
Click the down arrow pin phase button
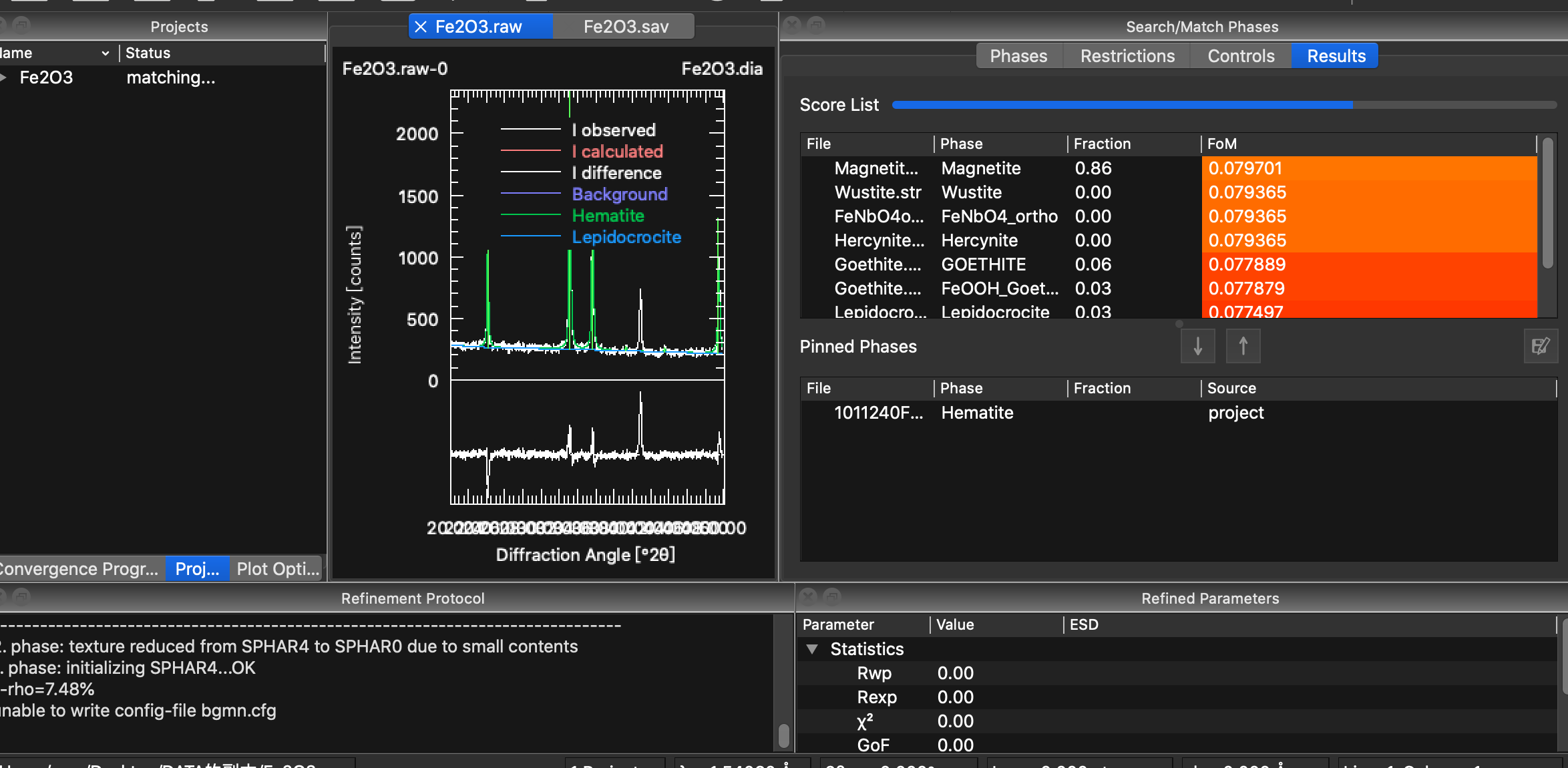click(x=1197, y=346)
